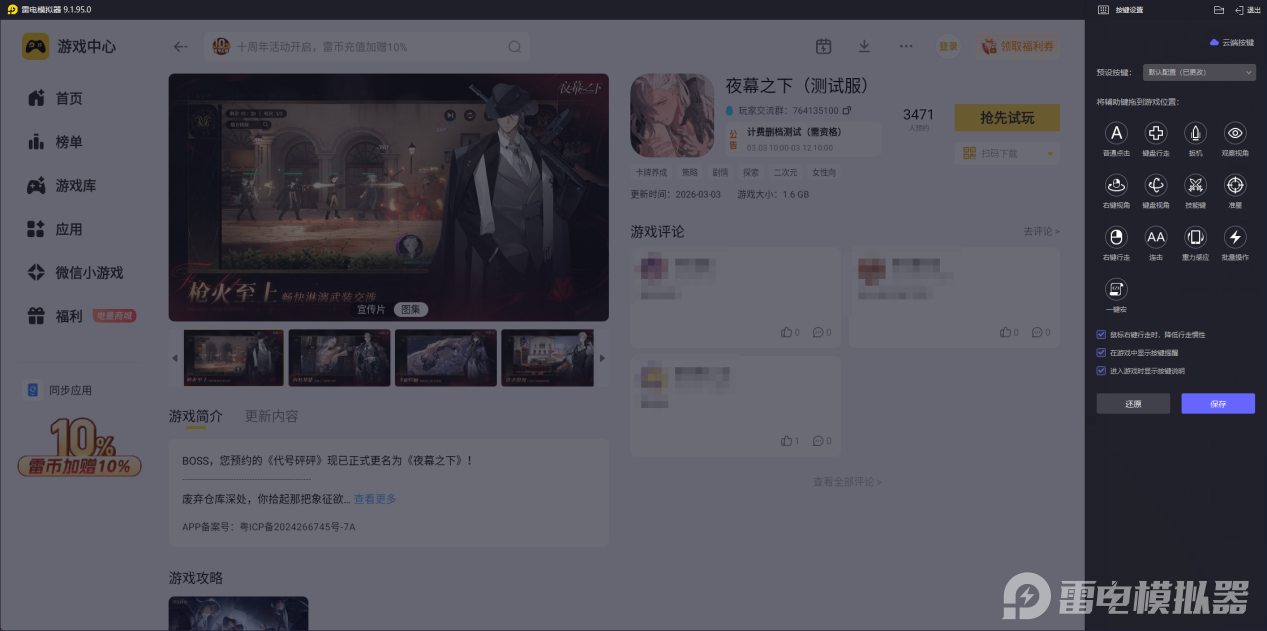Click 退出 exit in key settings panel
This screenshot has width=1267, height=631.
(x=1247, y=9)
